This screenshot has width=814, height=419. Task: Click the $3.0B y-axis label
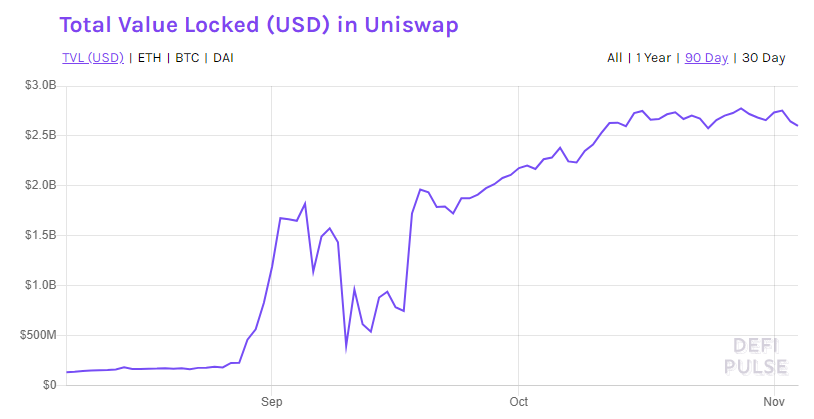pyautogui.click(x=40, y=85)
